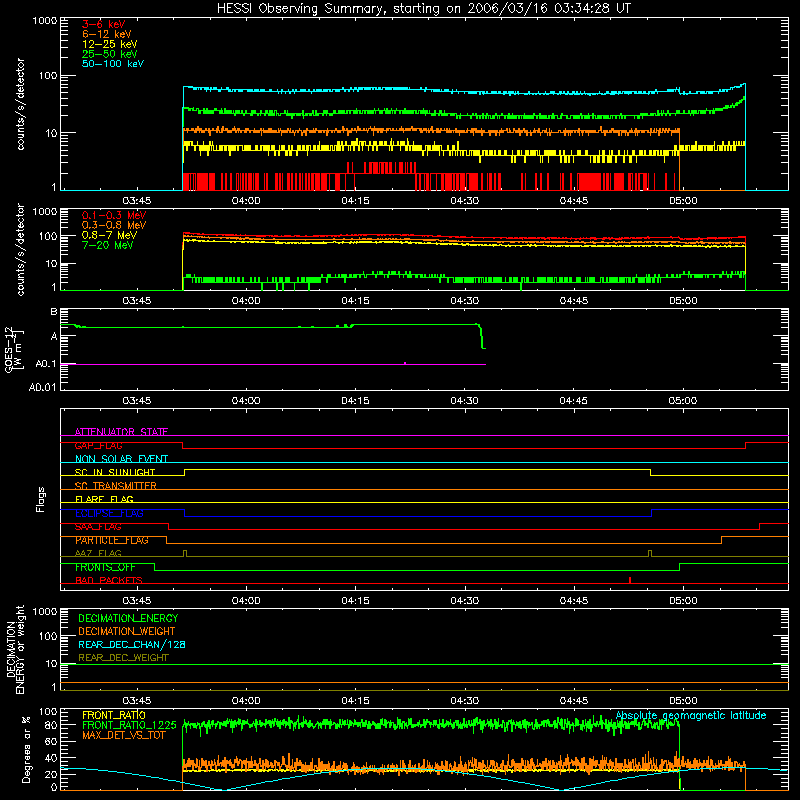Click the 80 tick on the Degrees or % axis
The width and height of the screenshot is (800, 800).
[x=51, y=725]
